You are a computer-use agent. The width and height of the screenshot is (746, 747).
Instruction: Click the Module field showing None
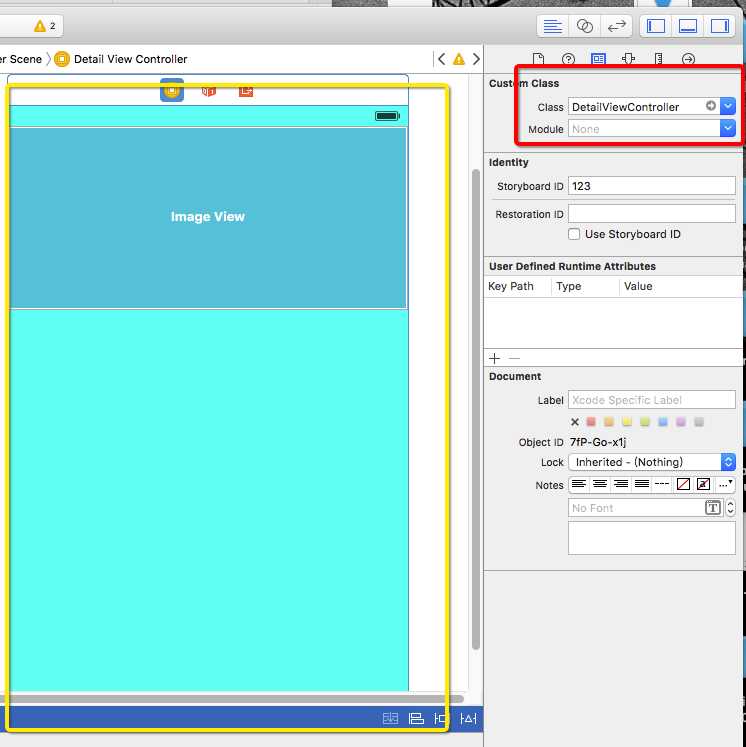coord(644,129)
